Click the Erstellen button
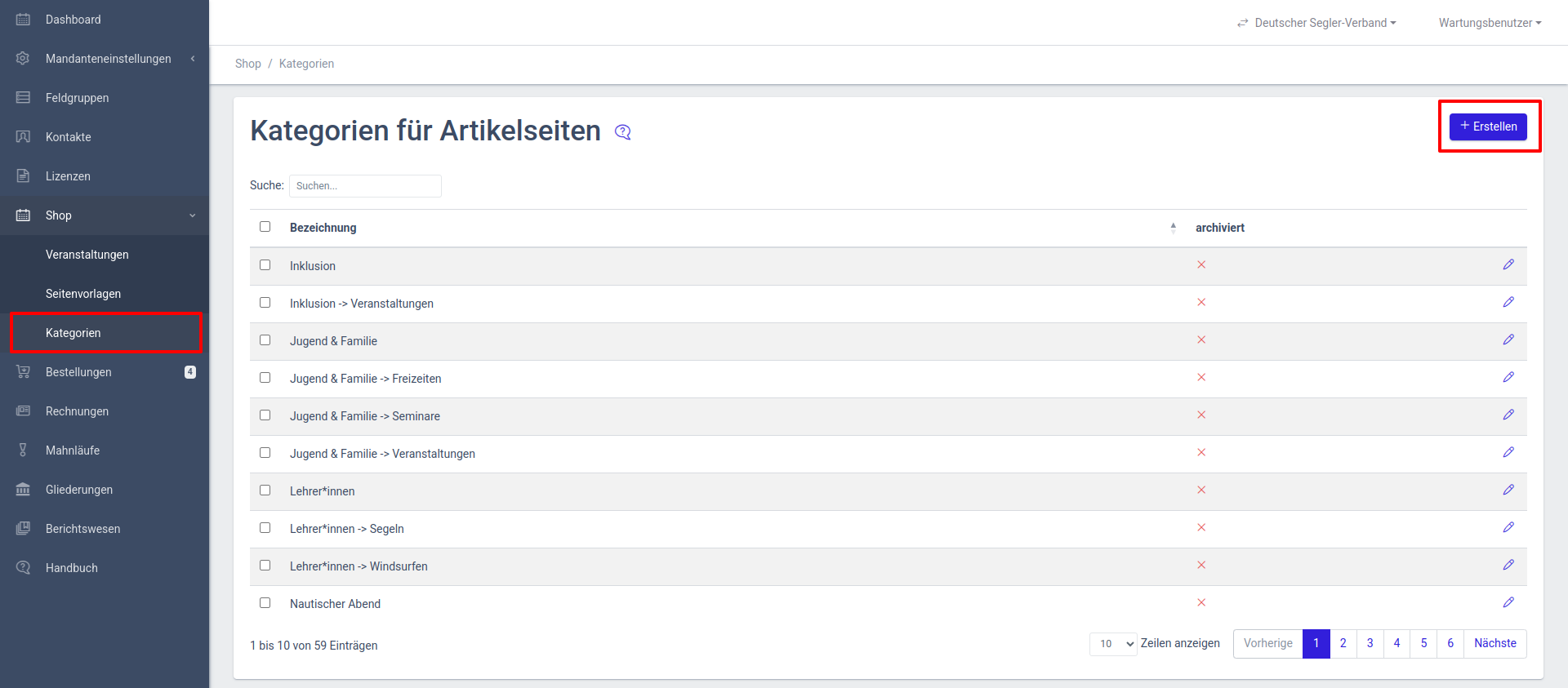The height and width of the screenshot is (688, 1568). (x=1488, y=127)
